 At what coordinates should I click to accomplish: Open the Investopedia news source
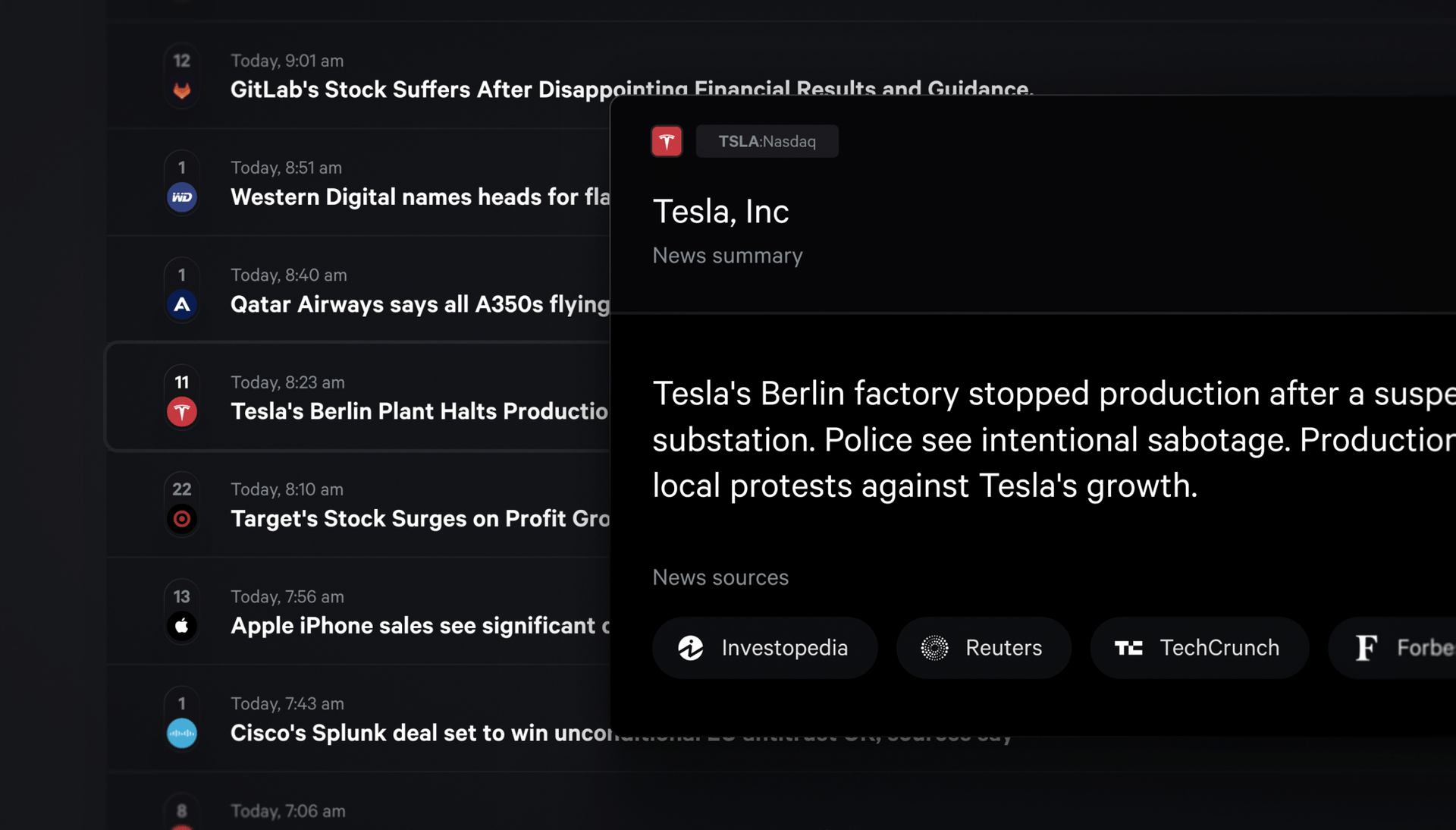pos(764,648)
